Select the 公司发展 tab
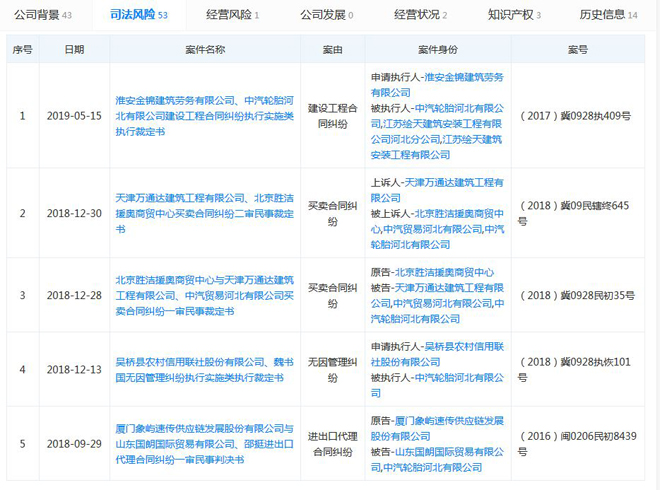The height and width of the screenshot is (490, 660). pos(326,15)
